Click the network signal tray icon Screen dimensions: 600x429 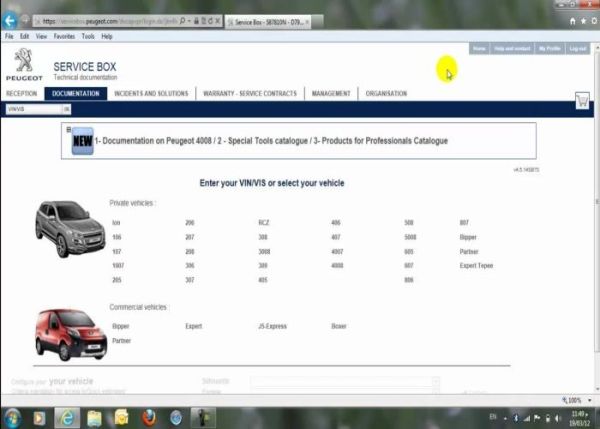pos(527,418)
